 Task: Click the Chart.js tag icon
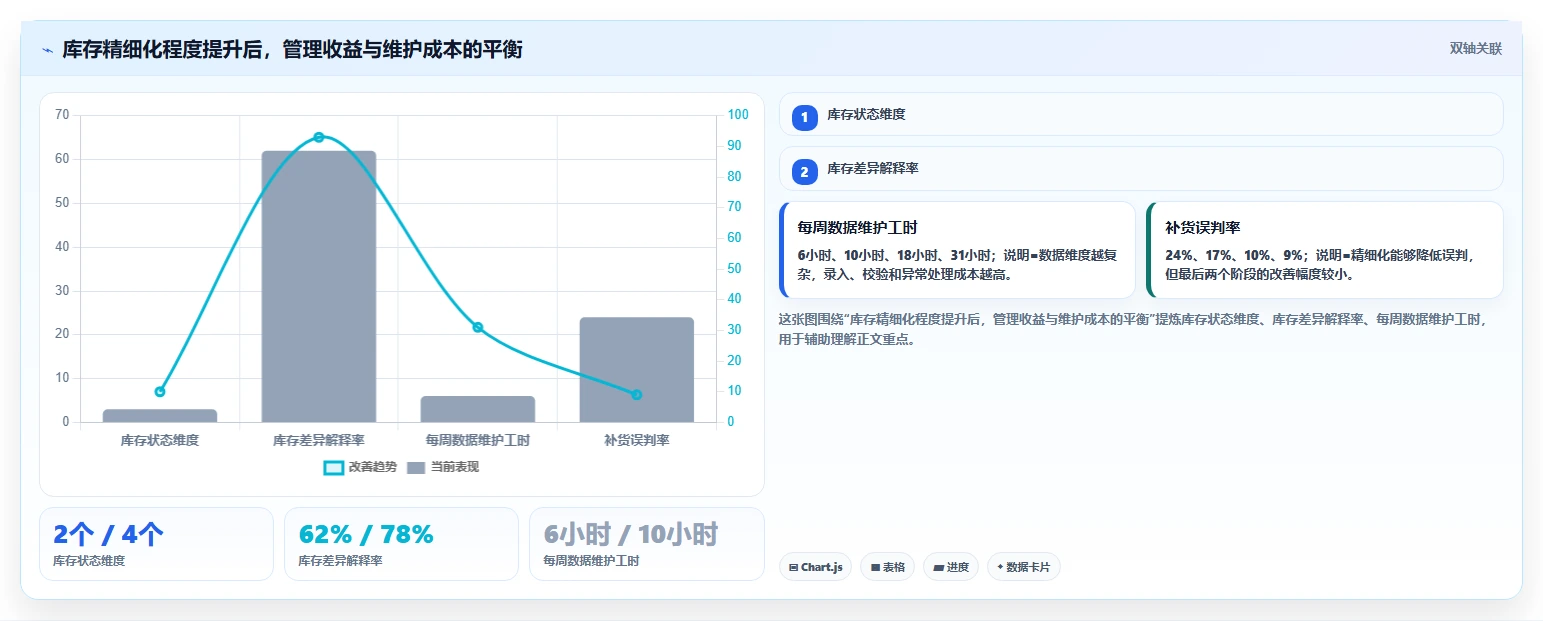[x=793, y=567]
